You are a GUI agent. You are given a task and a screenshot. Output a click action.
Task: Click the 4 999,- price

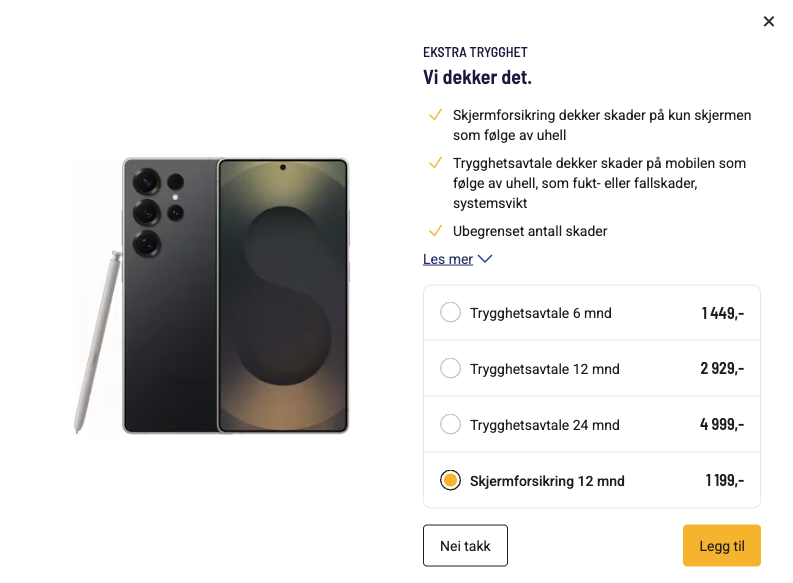pyautogui.click(x=722, y=425)
